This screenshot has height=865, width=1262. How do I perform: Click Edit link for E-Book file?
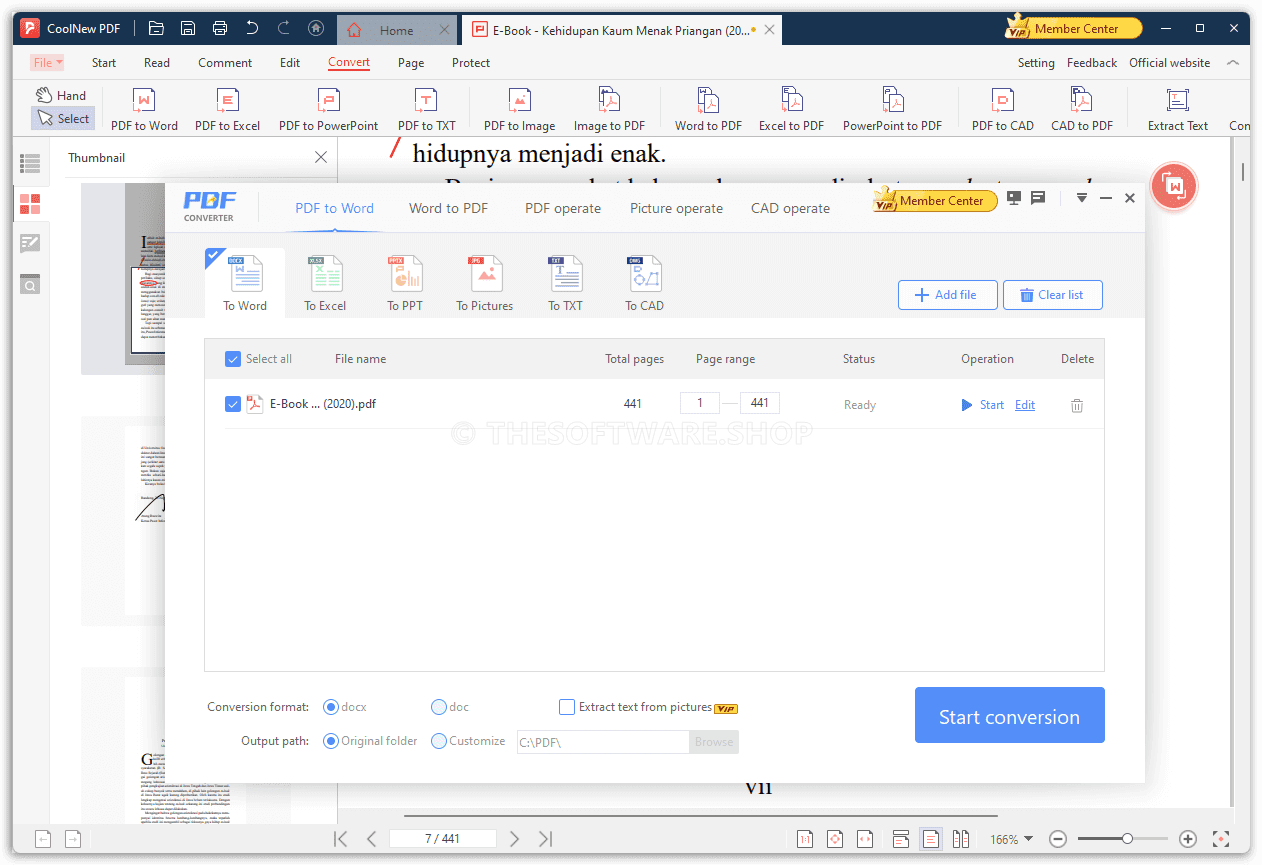click(x=1025, y=405)
